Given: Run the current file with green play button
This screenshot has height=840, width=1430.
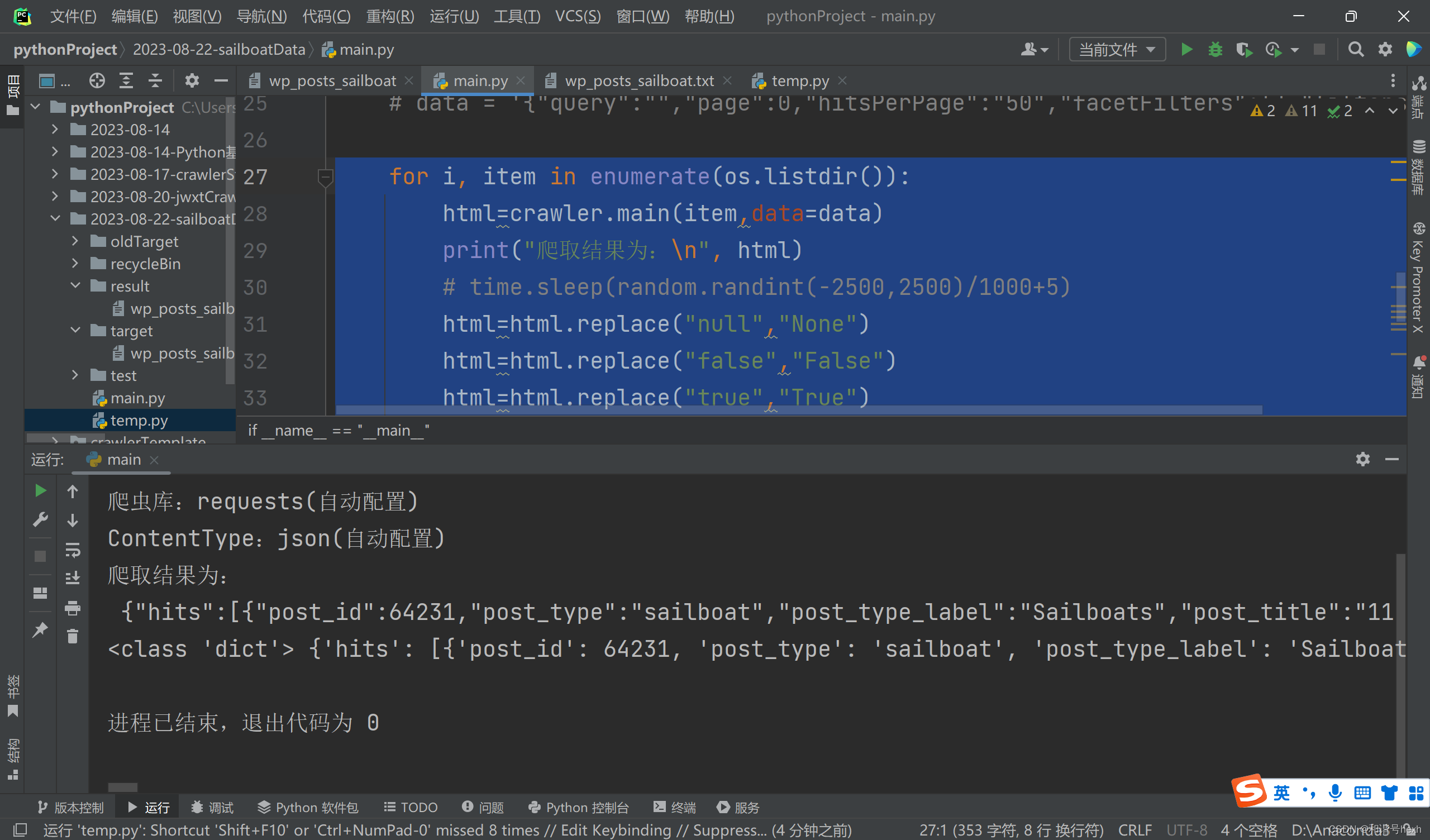Looking at the screenshot, I should [1186, 49].
